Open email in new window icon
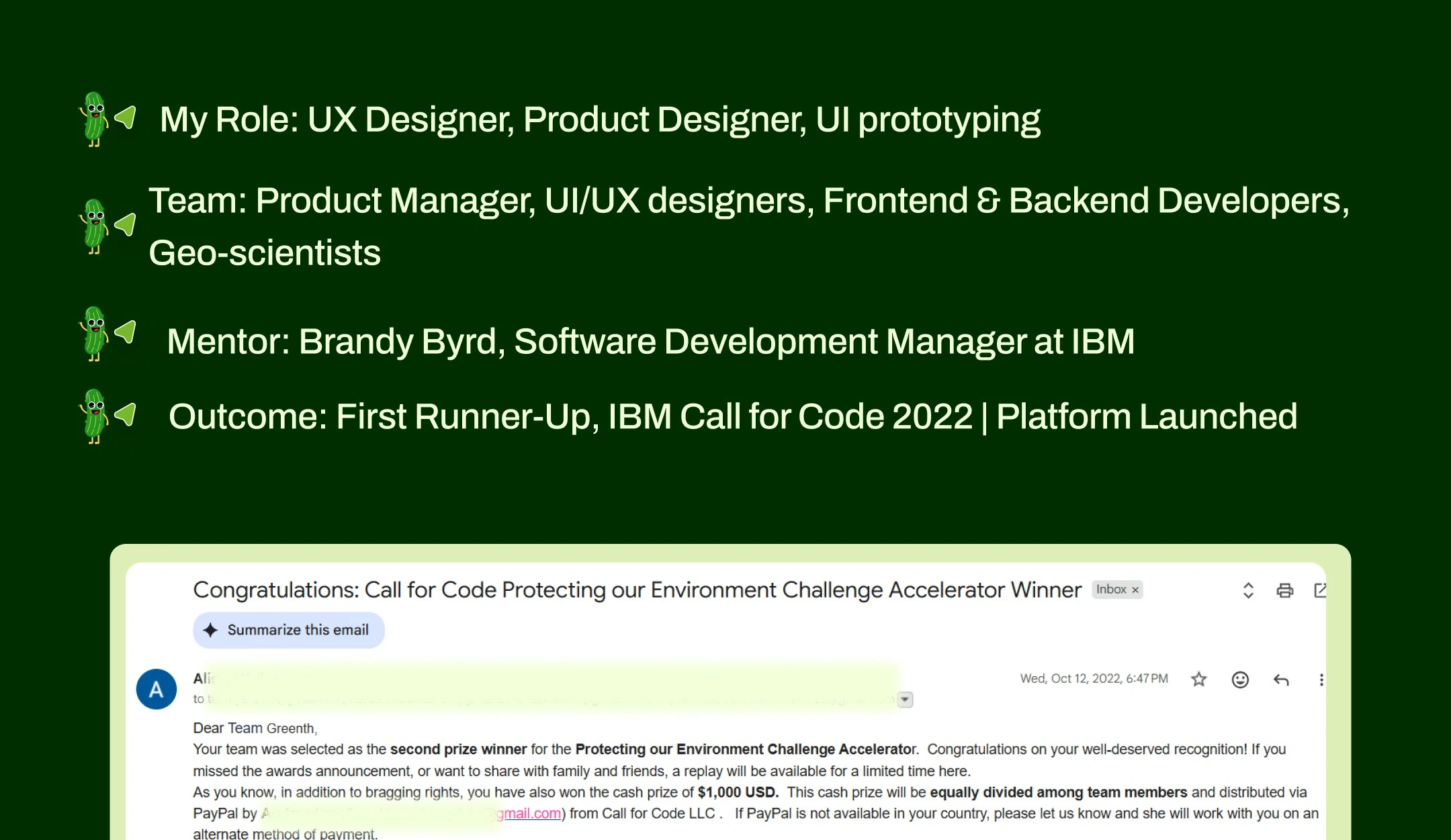This screenshot has height=840, width=1451. (x=1319, y=590)
